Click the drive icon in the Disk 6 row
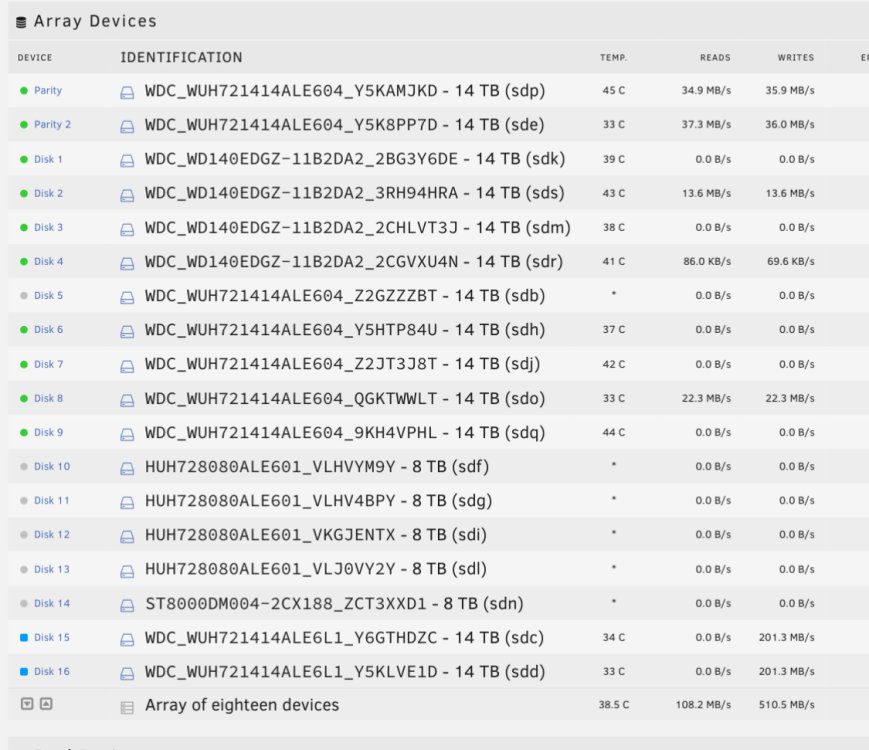The image size is (869, 750). [127, 331]
